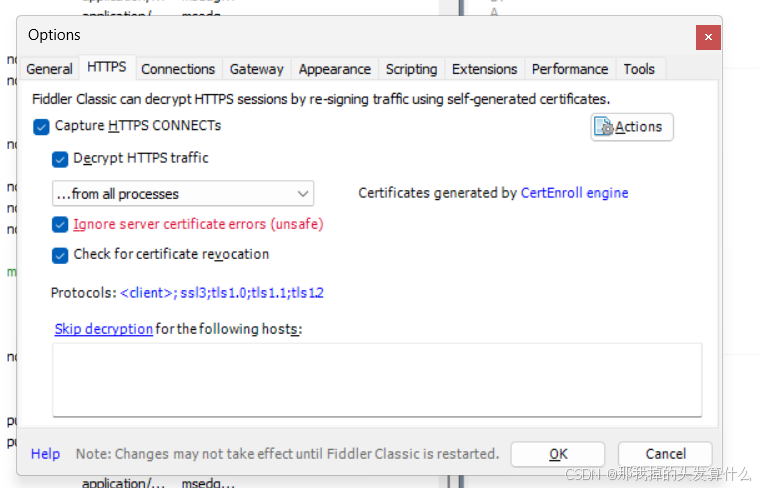Click the protocols list link
The height and width of the screenshot is (488, 759).
(222, 293)
